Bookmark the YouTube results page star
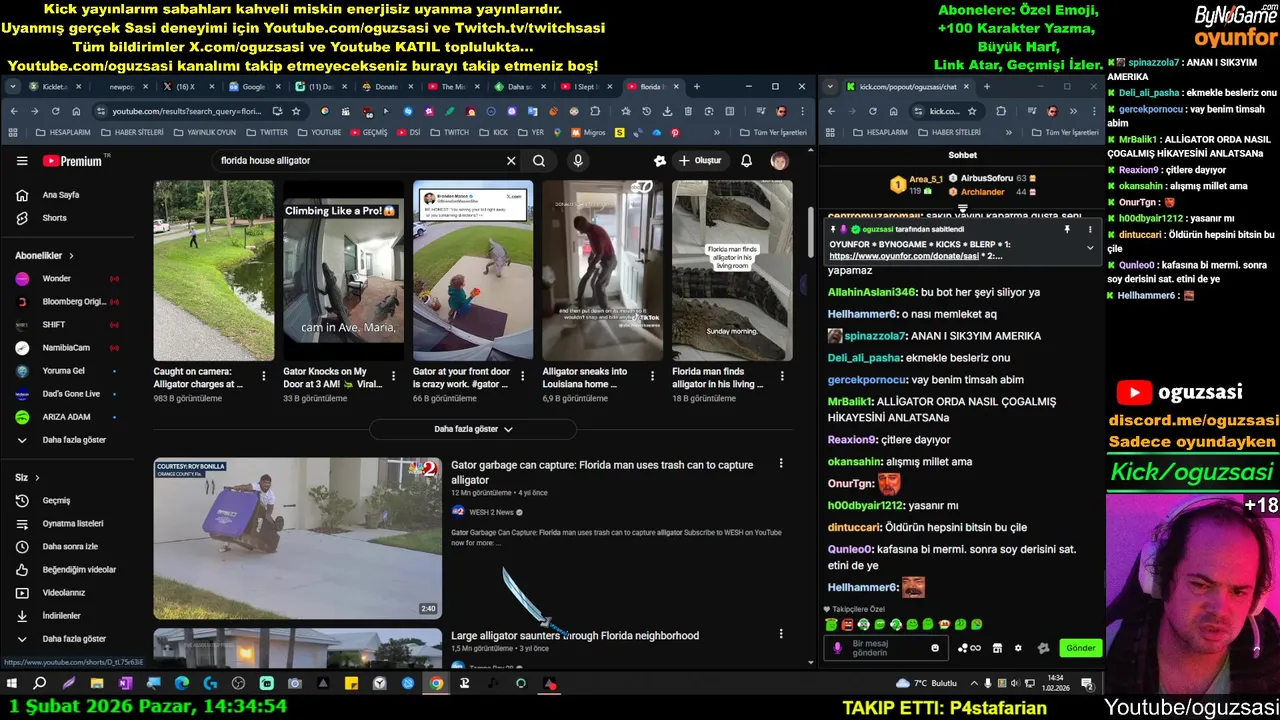1280x720 pixels. (296, 111)
